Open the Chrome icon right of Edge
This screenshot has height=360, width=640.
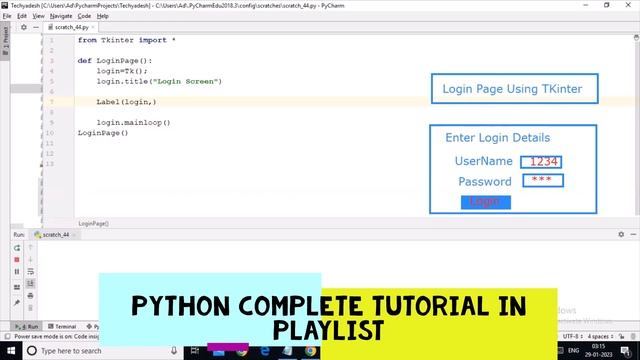click(x=310, y=351)
